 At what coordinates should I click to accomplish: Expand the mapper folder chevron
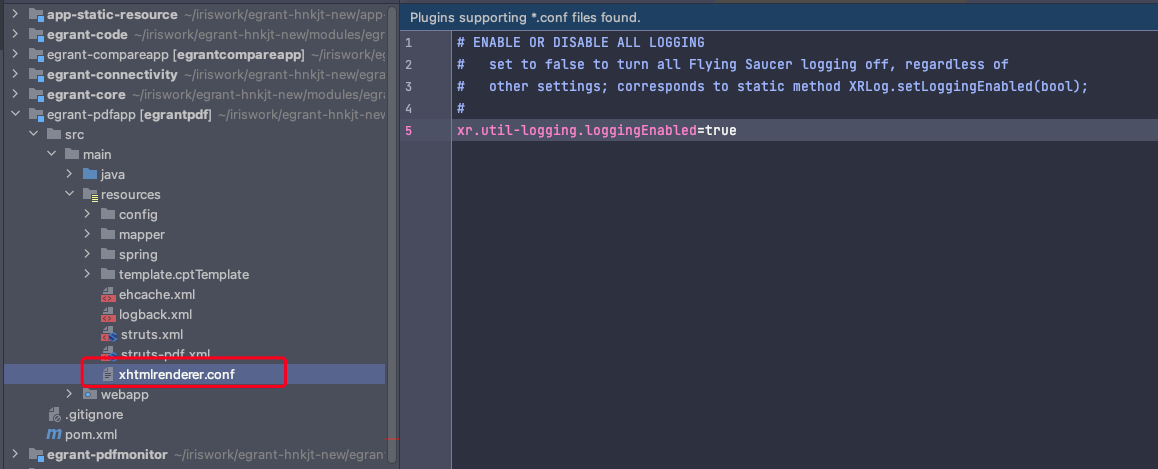click(x=88, y=234)
